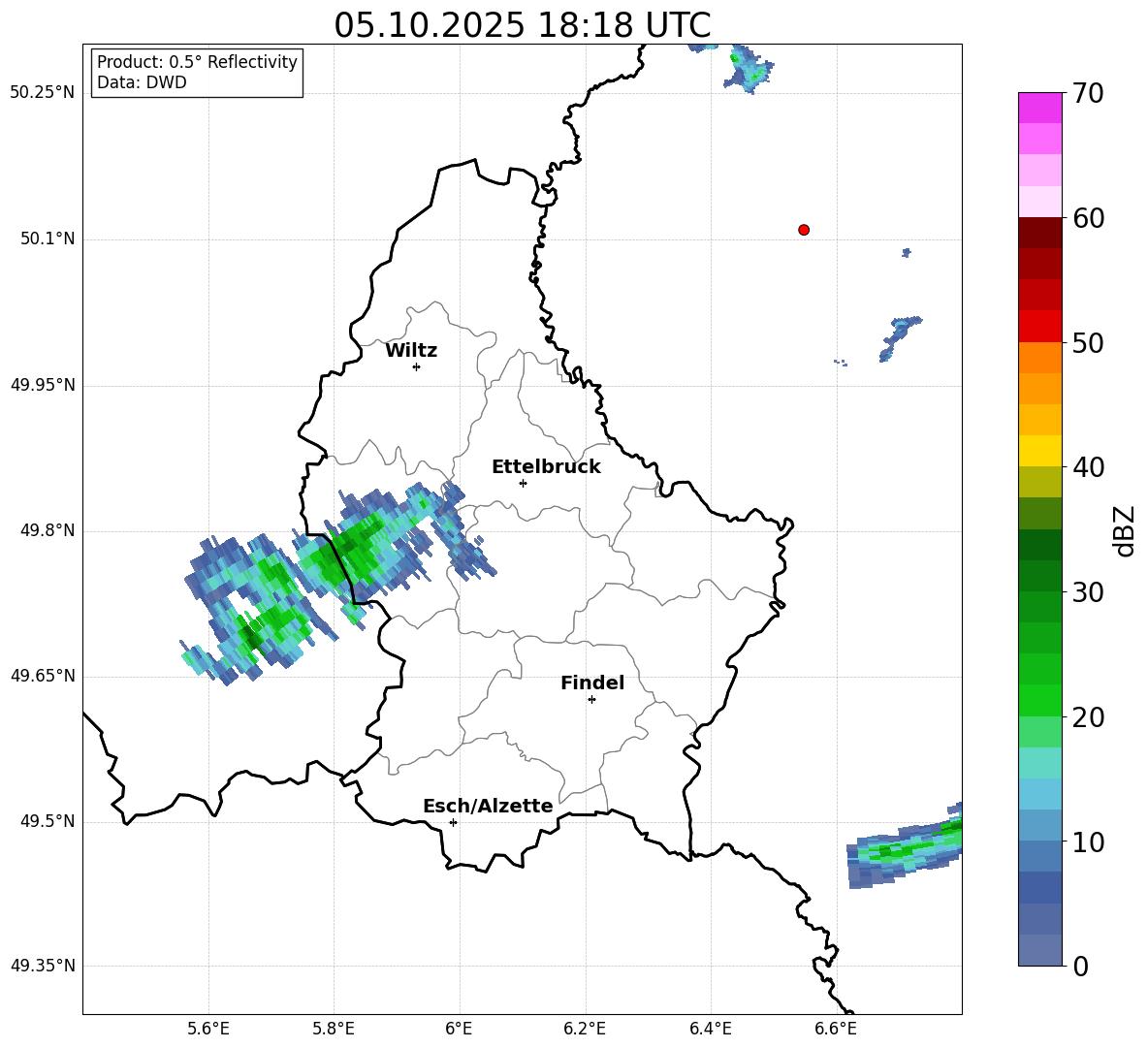Click the yellow 40 dBZ colorbar segment
The image size is (1148, 1048).
pyautogui.click(x=1039, y=451)
